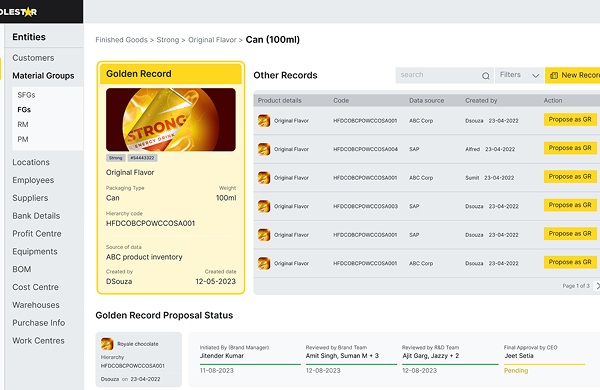Click the New Record button
The width and height of the screenshot is (600, 390).
(x=573, y=75)
